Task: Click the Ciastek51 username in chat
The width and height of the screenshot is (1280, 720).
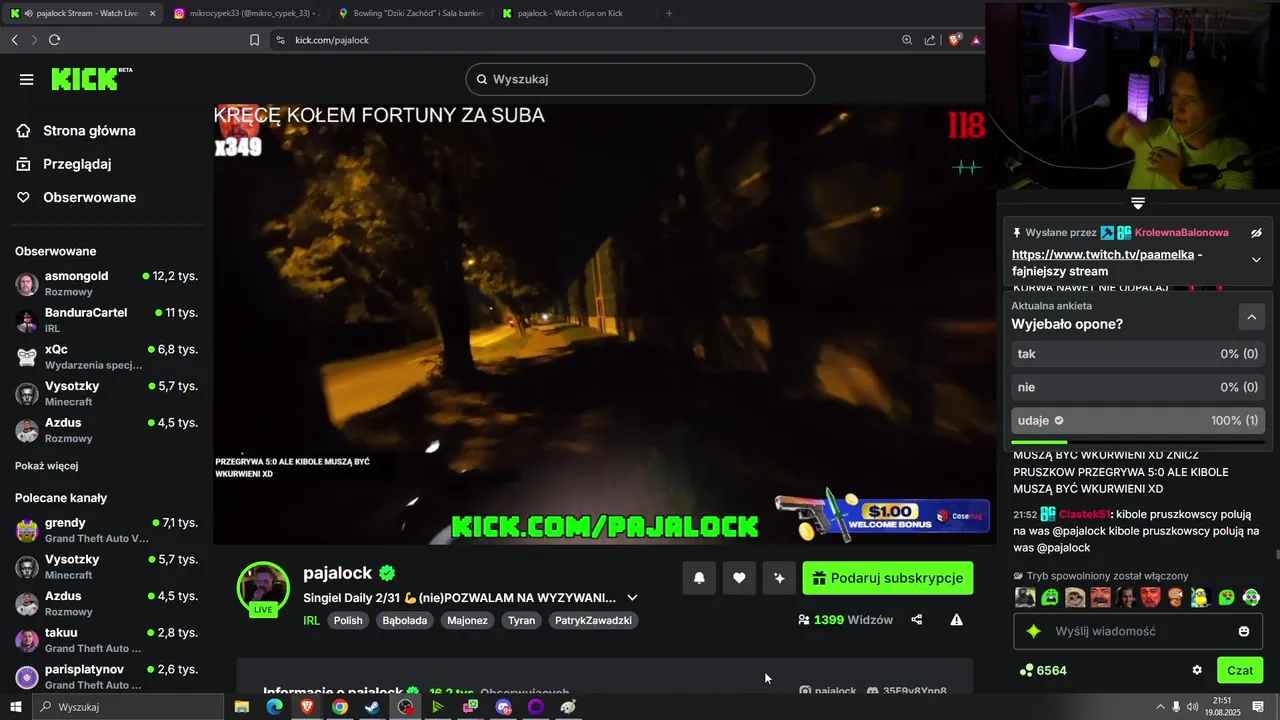Action: pos(1084,514)
